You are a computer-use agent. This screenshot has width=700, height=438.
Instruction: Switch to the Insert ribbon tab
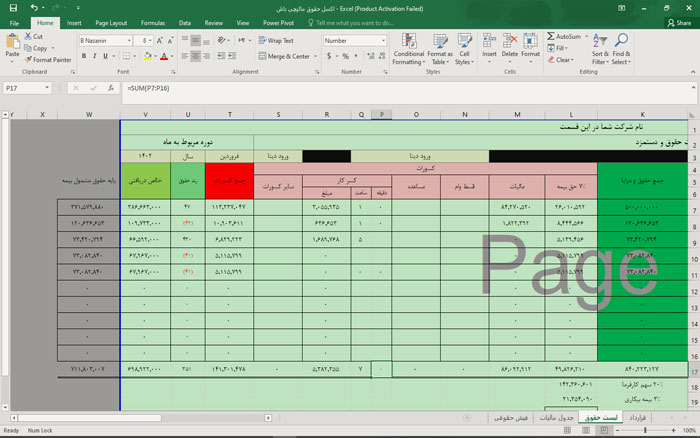pyautogui.click(x=74, y=23)
